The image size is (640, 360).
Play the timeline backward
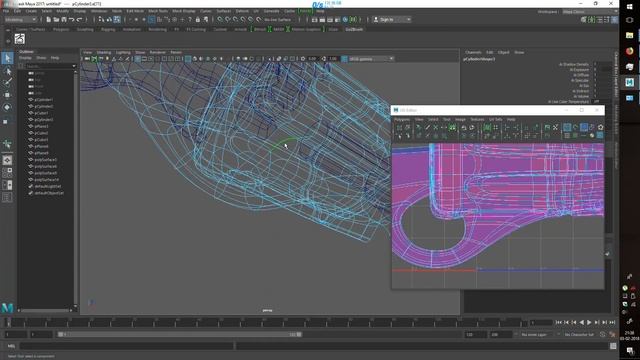click(581, 322)
